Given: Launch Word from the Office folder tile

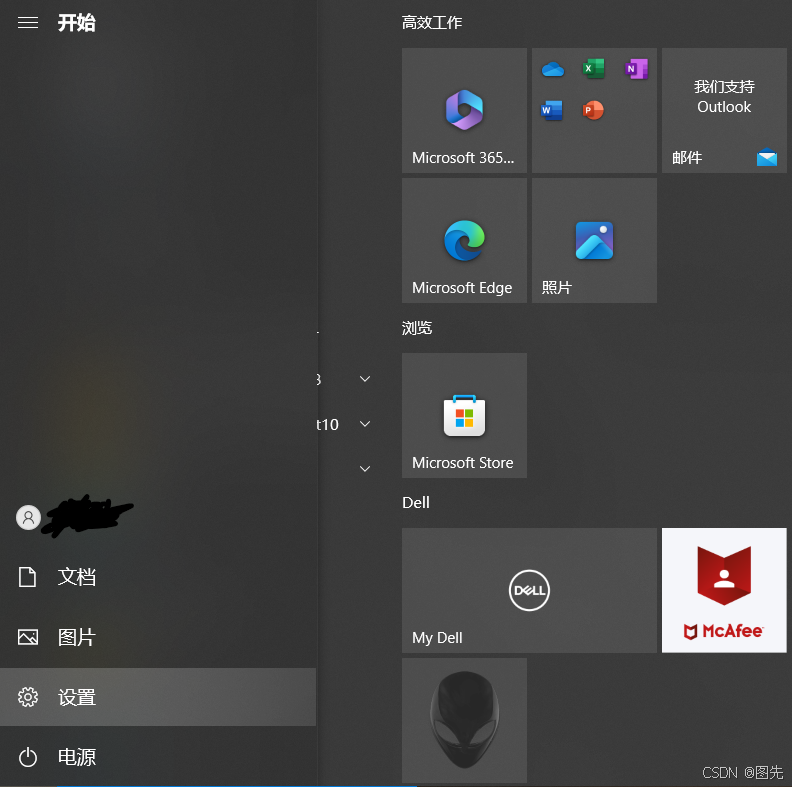Looking at the screenshot, I should coord(552,110).
